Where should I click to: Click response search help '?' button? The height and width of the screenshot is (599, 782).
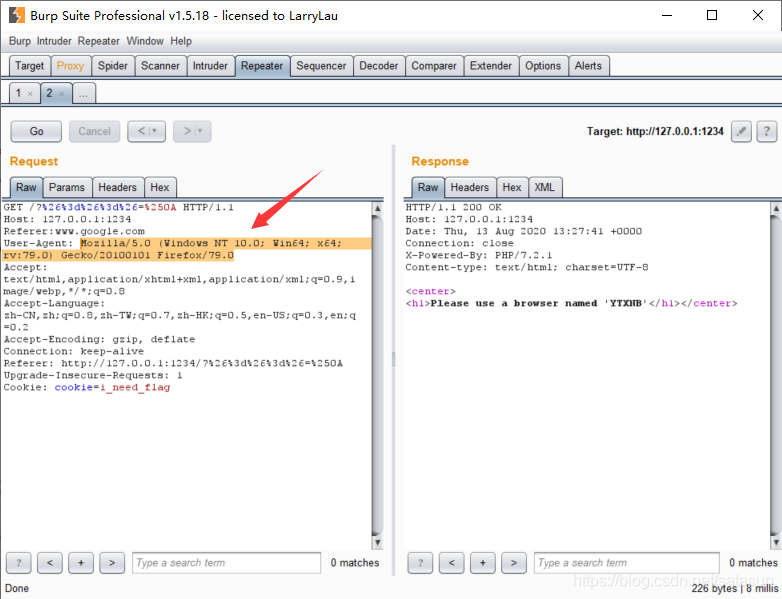pyautogui.click(x=420, y=563)
